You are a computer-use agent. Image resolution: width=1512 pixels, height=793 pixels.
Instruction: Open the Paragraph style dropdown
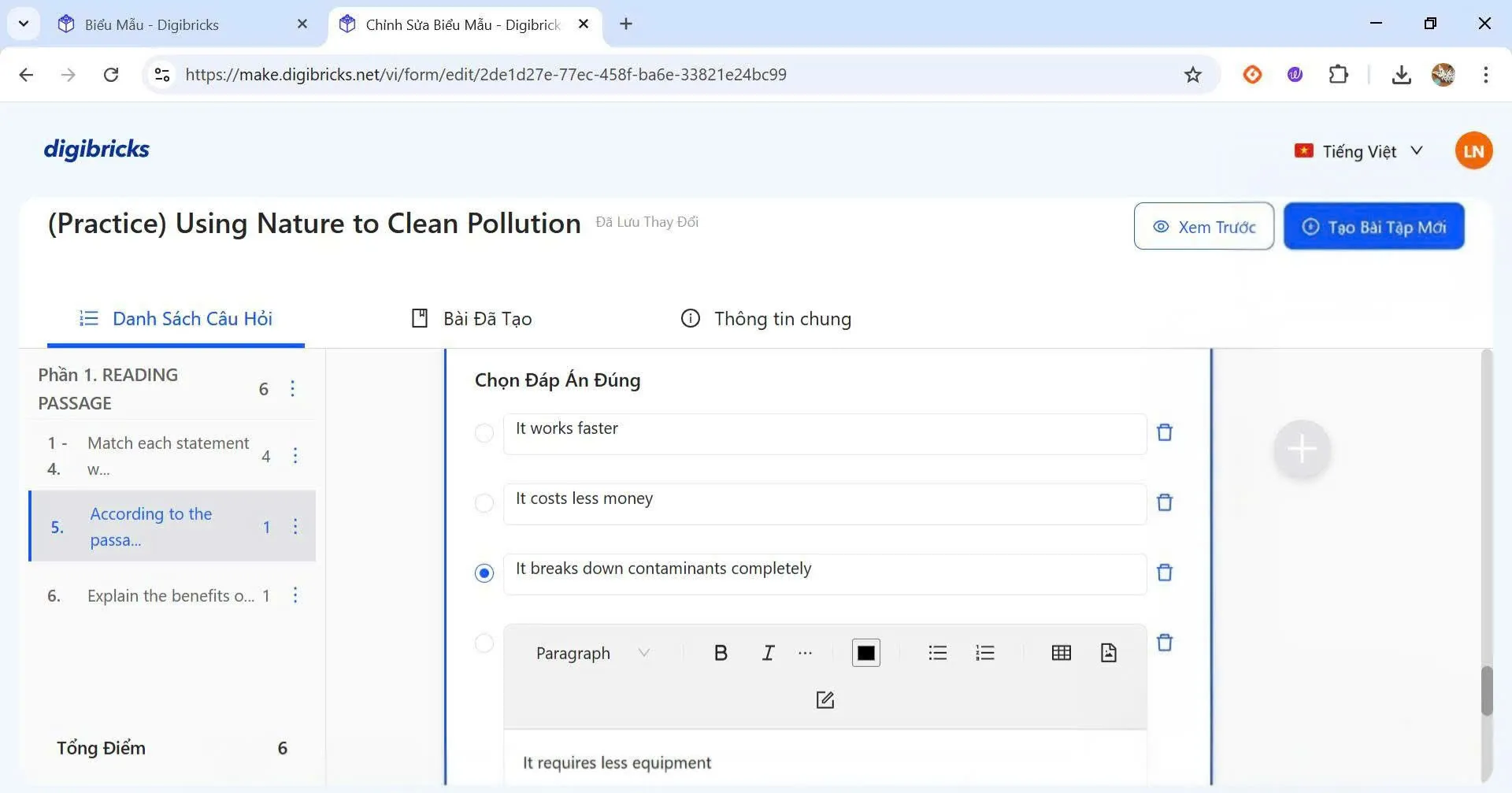[x=592, y=653]
